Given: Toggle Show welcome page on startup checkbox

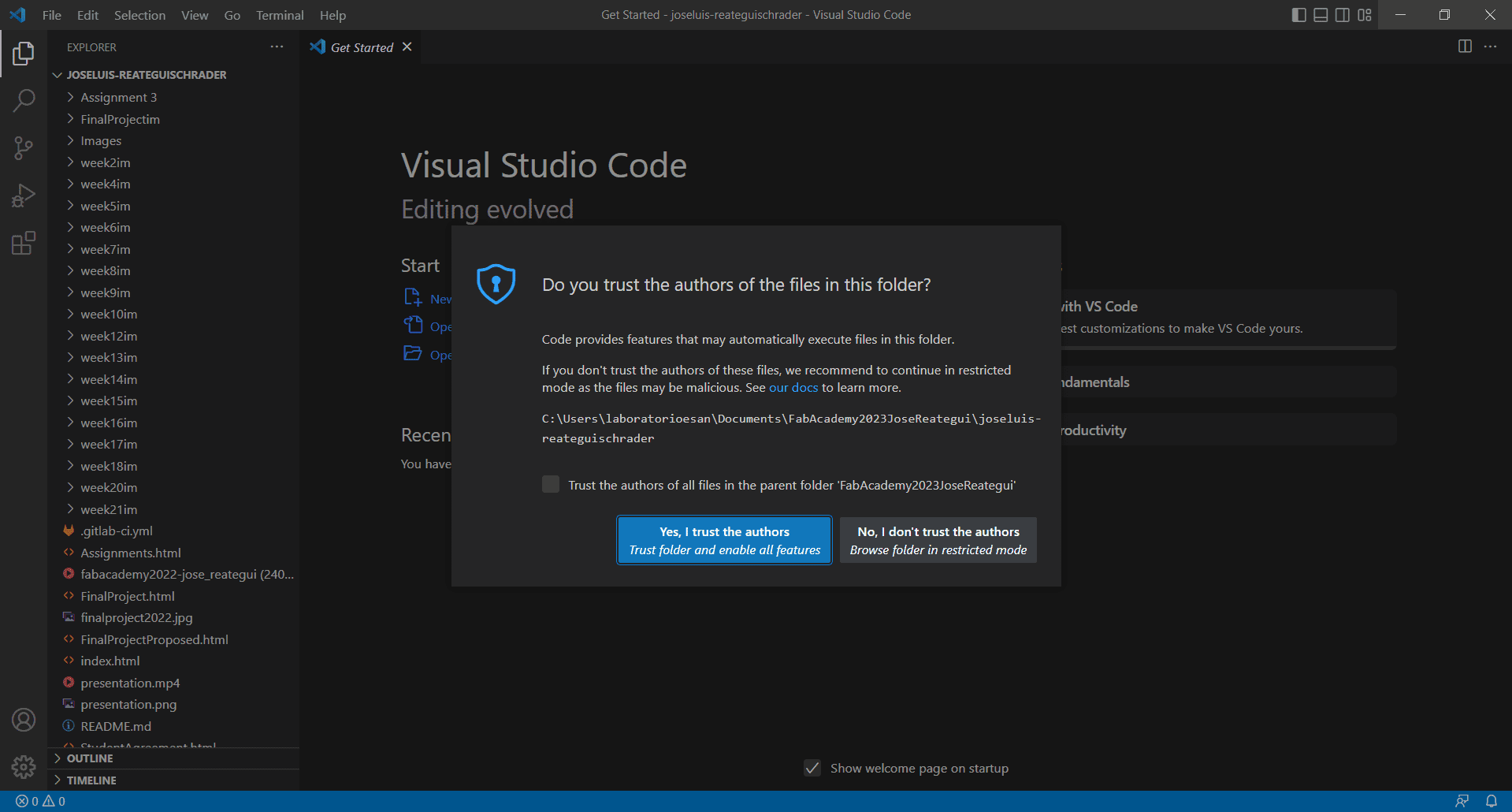Looking at the screenshot, I should pos(812,768).
